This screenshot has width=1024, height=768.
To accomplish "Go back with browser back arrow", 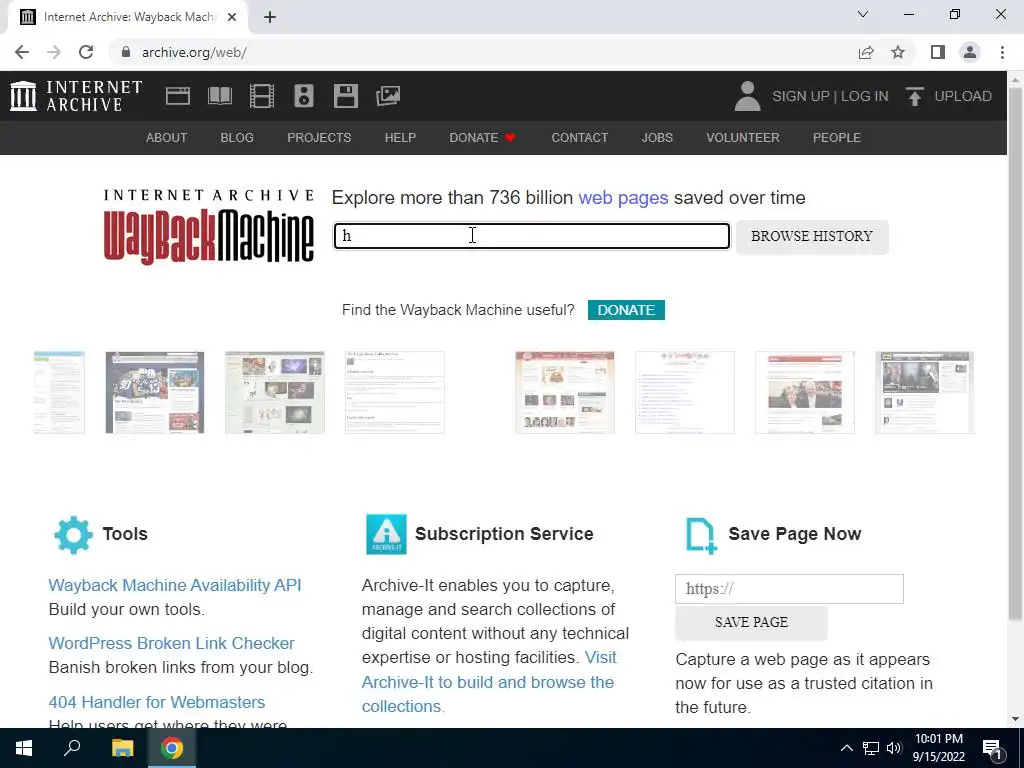I will point(22,52).
